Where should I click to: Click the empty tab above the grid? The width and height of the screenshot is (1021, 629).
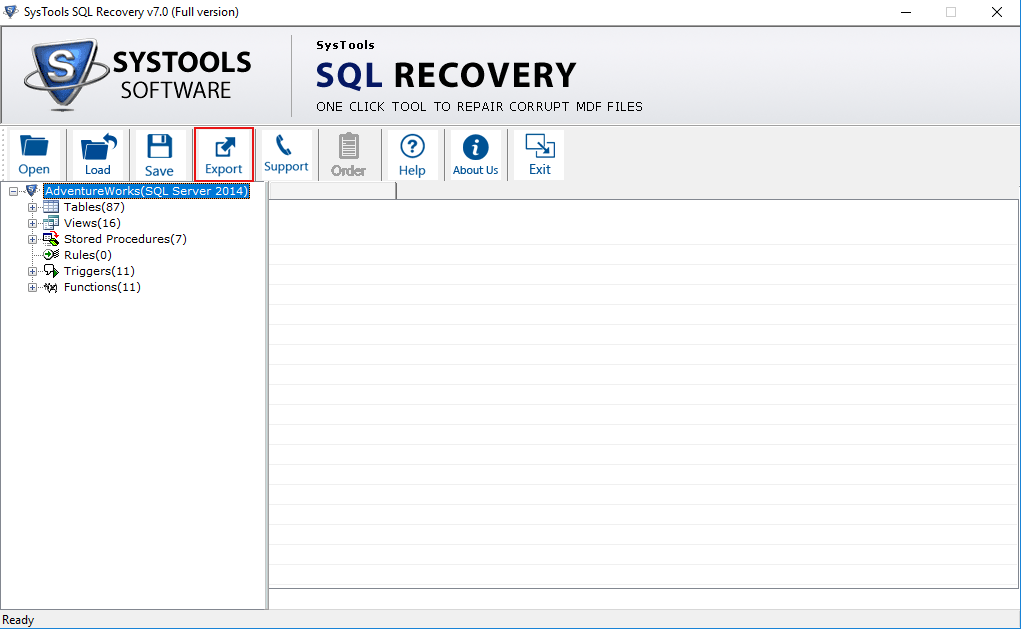[332, 191]
